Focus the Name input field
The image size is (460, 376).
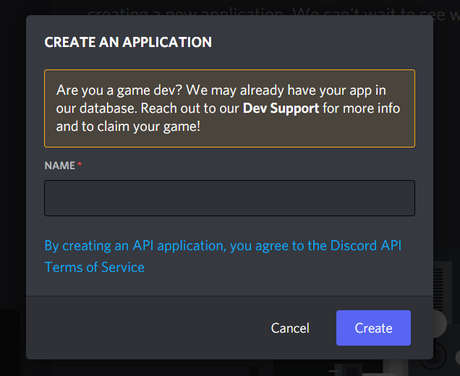pos(229,198)
